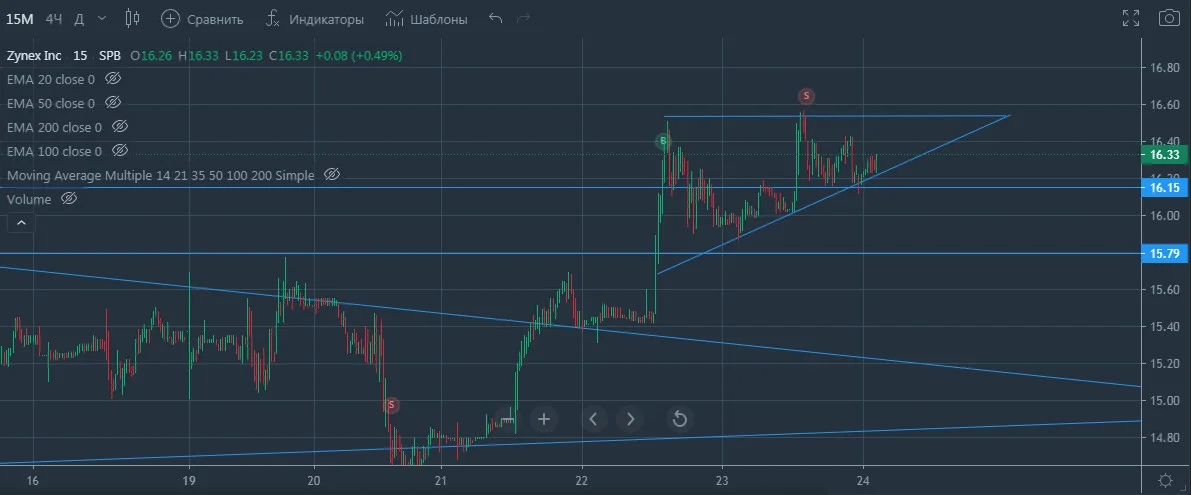Zoom in the chart with plus button
1191x495 pixels.
pyautogui.click(x=543, y=419)
